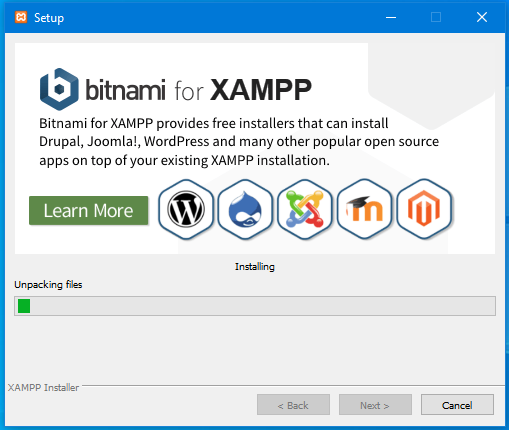Click the WordPress hexagon icon
509x430 pixels.
click(186, 210)
